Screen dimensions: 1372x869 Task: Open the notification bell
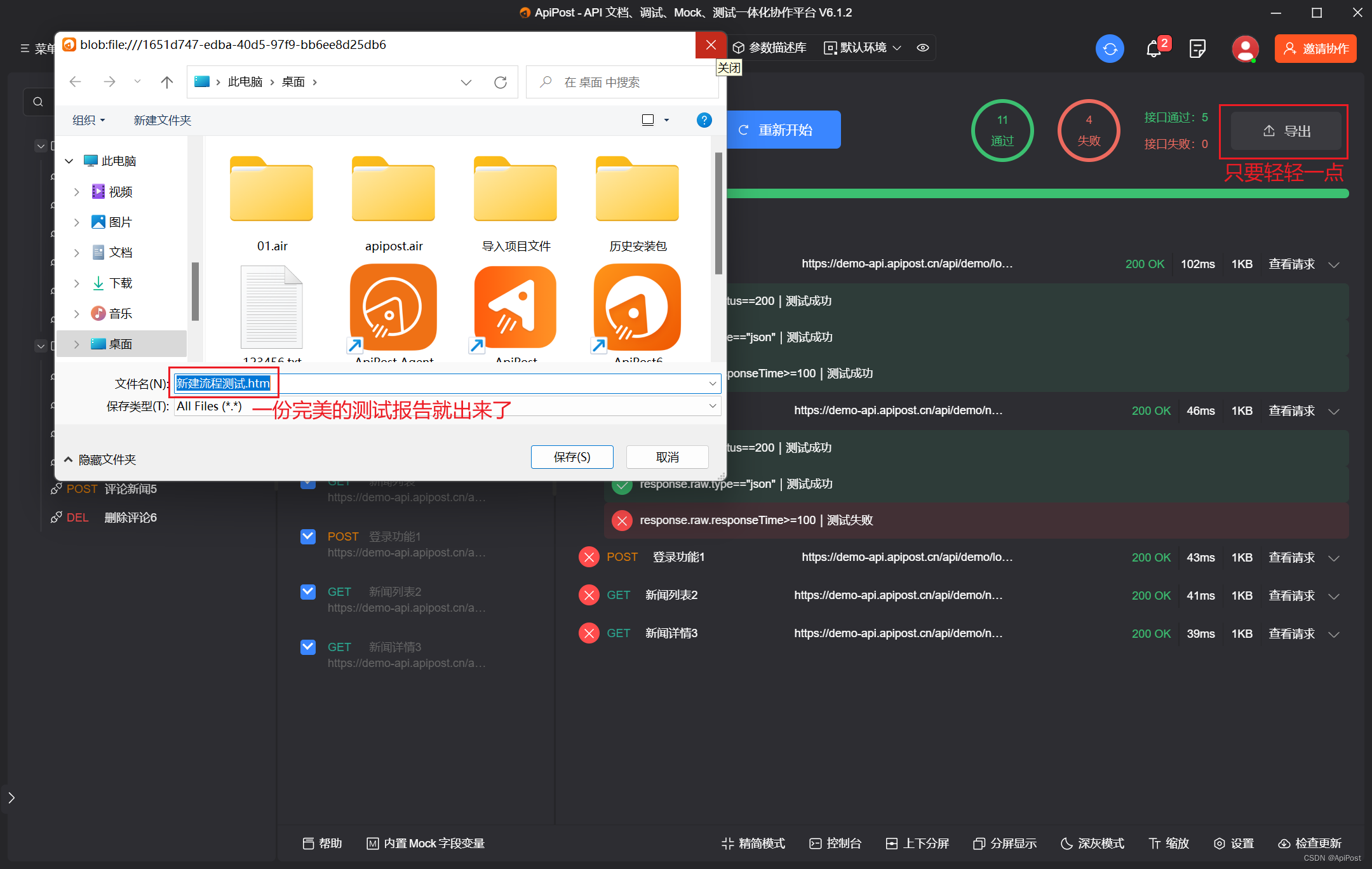[1154, 49]
